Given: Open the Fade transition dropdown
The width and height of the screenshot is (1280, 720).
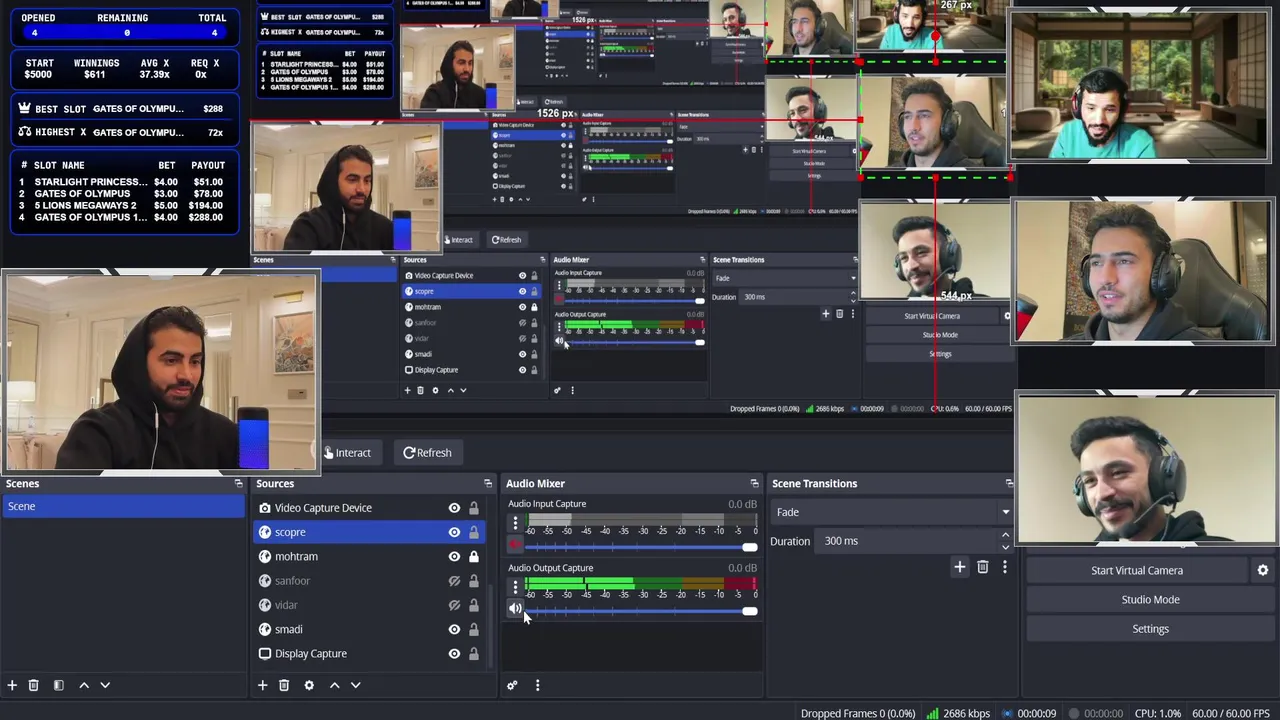Looking at the screenshot, I should click(x=891, y=512).
